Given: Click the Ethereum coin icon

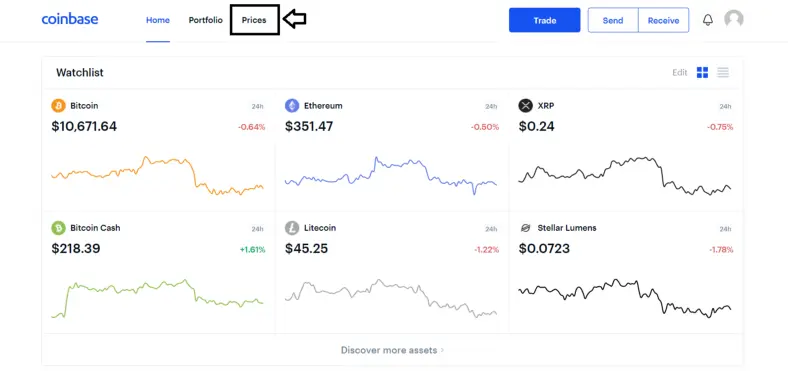Looking at the screenshot, I should [x=292, y=106].
